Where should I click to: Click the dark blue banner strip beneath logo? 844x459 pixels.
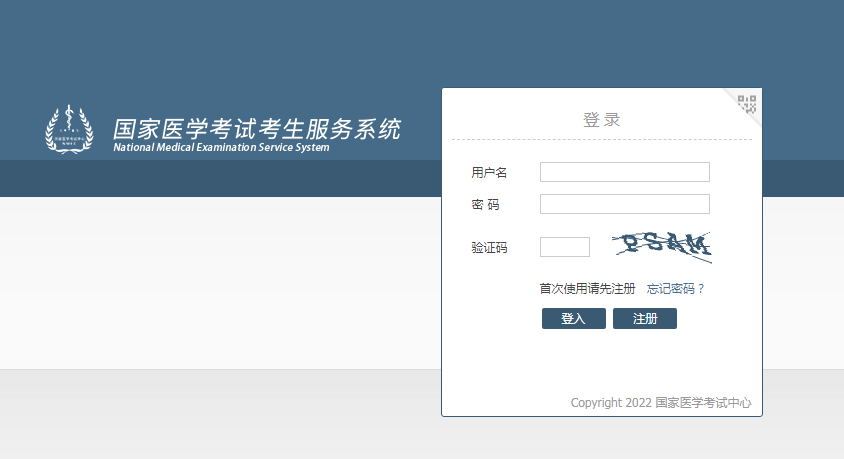220,178
